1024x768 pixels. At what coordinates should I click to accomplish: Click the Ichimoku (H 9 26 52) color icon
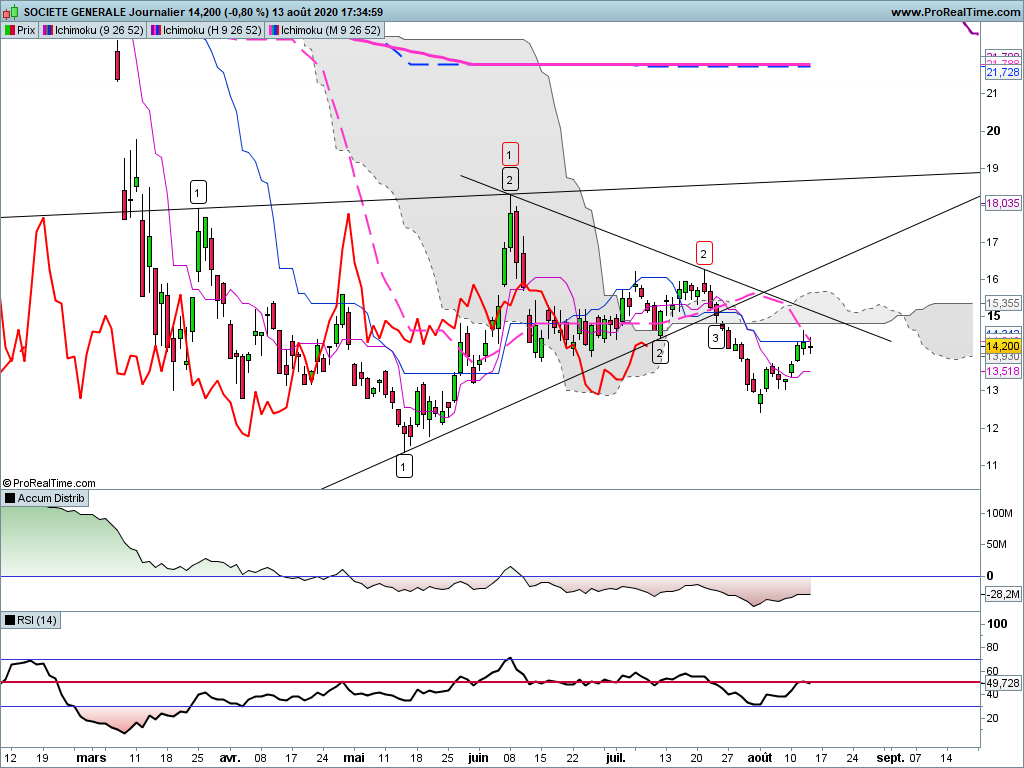(156, 31)
